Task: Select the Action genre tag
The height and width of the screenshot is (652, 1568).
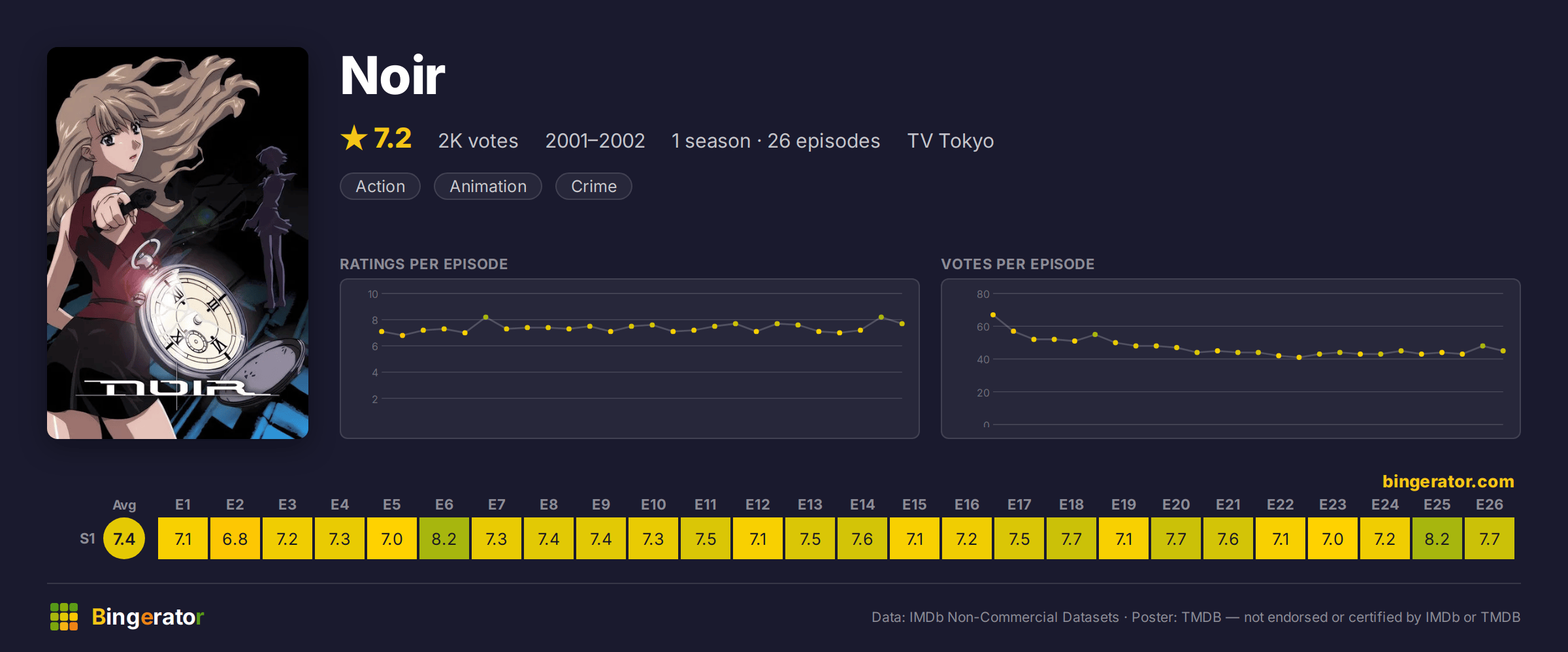Action: (x=380, y=186)
